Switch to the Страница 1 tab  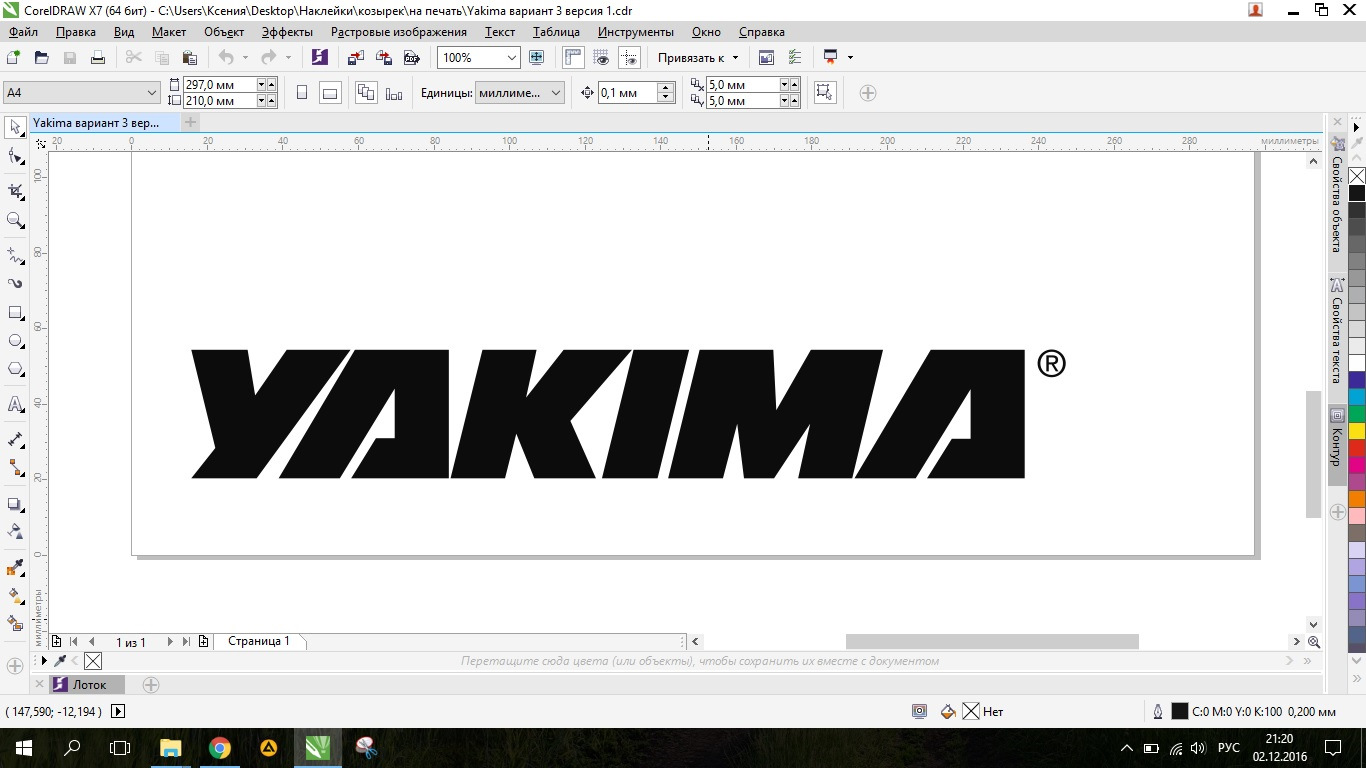tap(259, 641)
